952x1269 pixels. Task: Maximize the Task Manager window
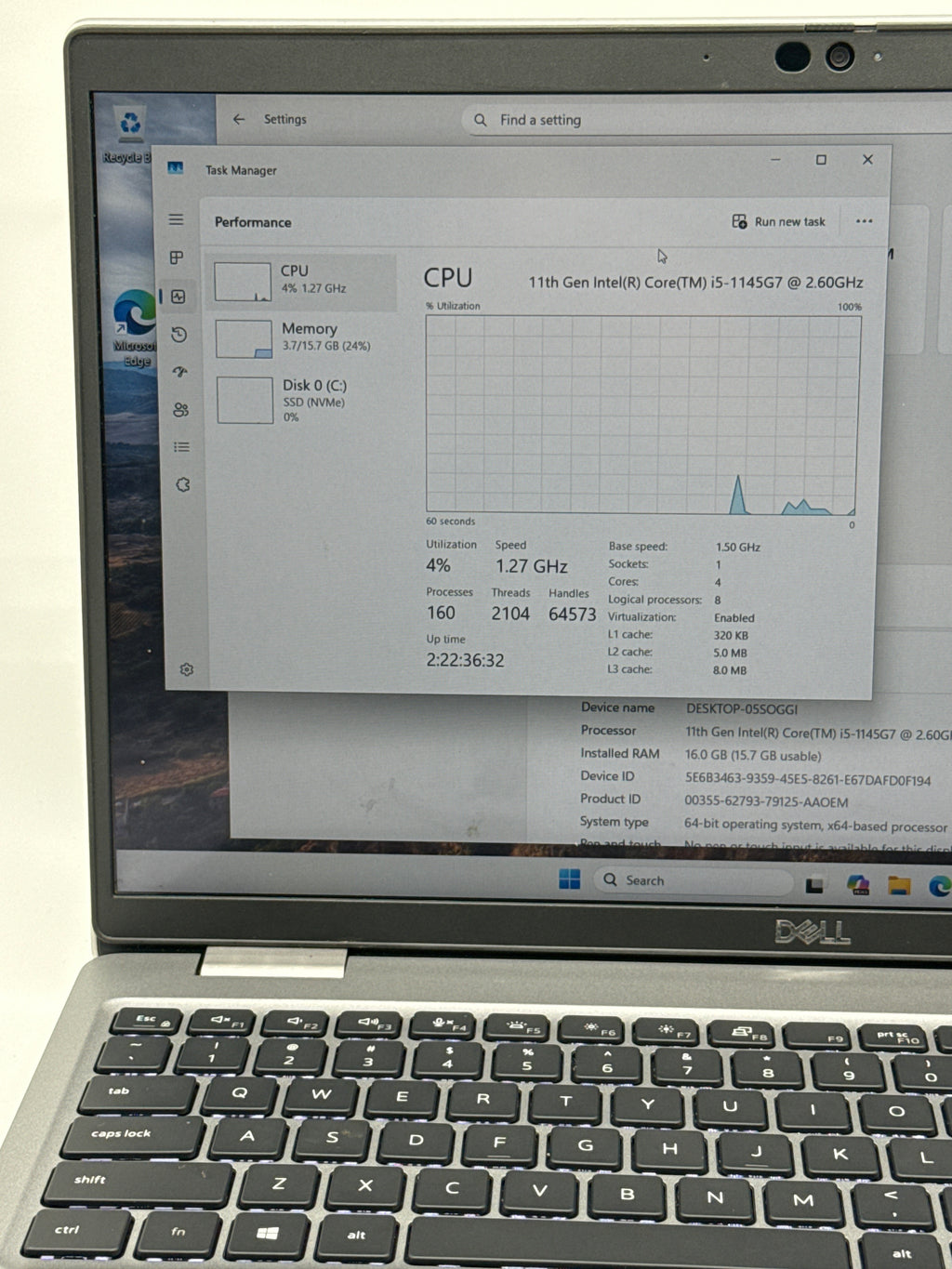point(821,160)
